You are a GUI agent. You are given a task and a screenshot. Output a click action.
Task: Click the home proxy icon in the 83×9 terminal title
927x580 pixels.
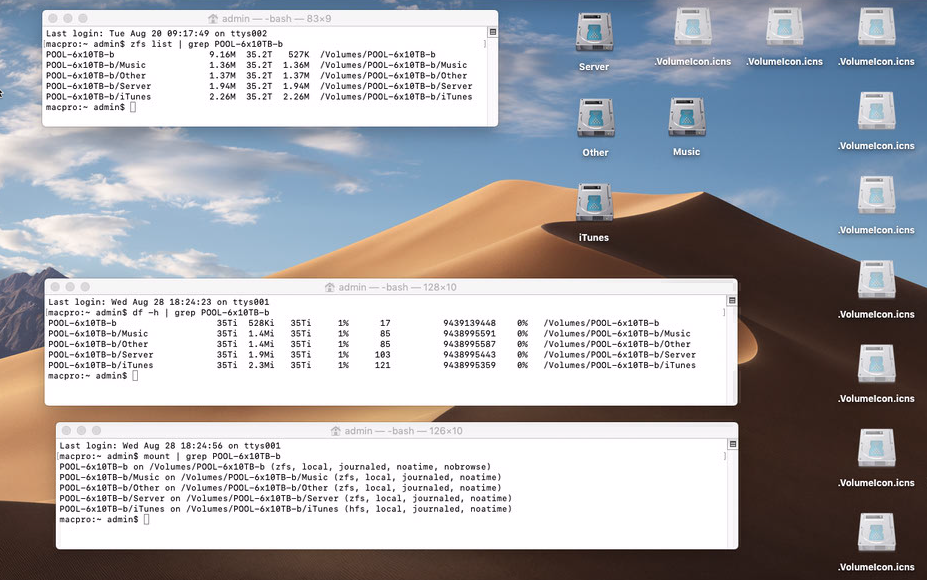(x=213, y=18)
